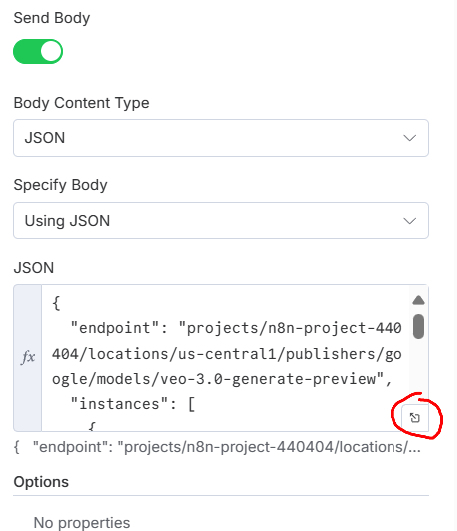Open the Using JSON dropdown

(221, 220)
